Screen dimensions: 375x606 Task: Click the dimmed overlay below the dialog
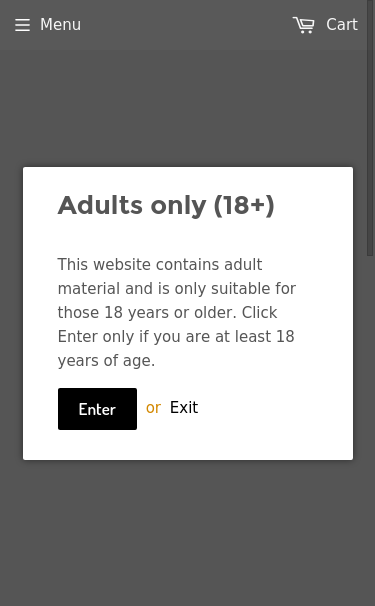188,533
